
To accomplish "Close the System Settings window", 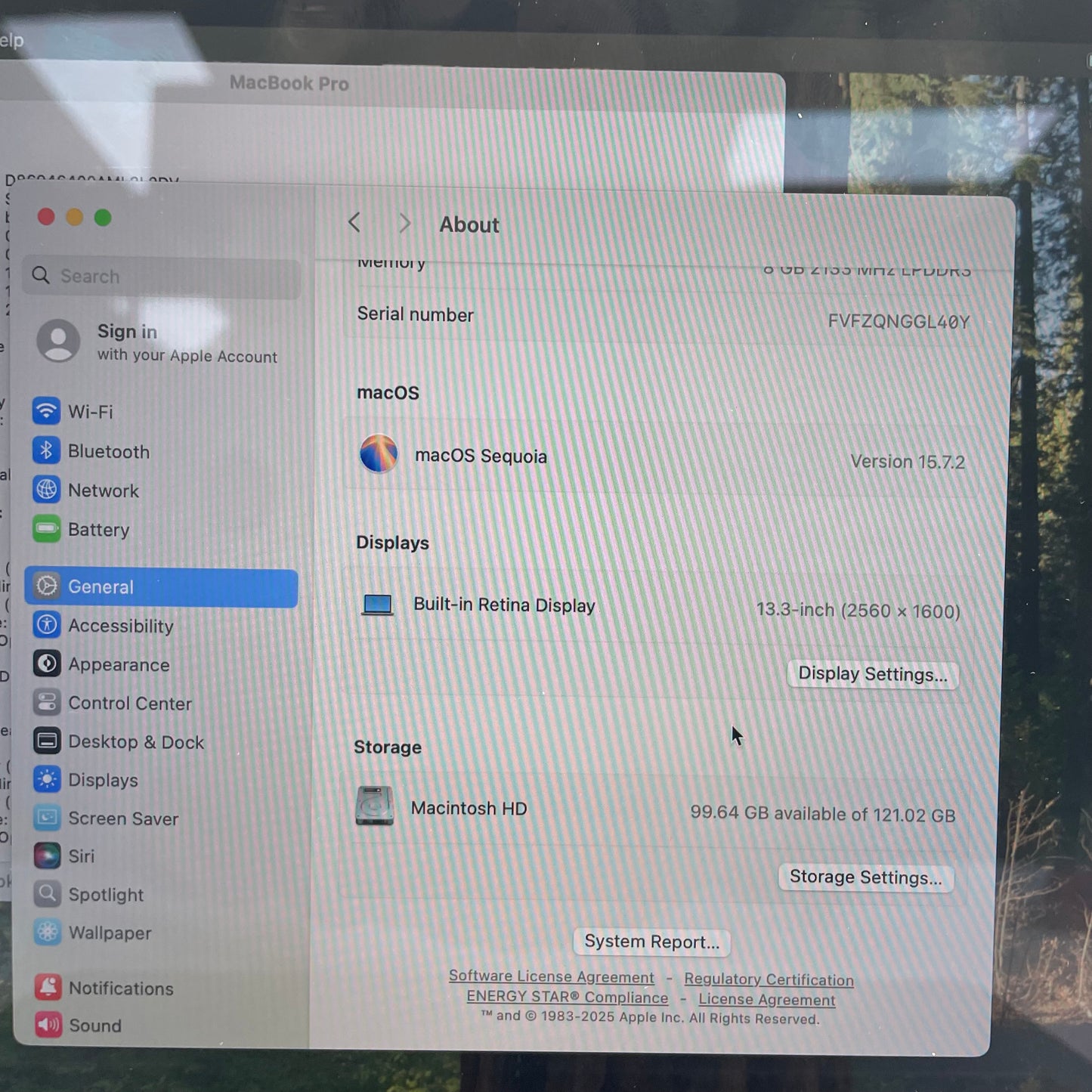I will pyautogui.click(x=46, y=217).
